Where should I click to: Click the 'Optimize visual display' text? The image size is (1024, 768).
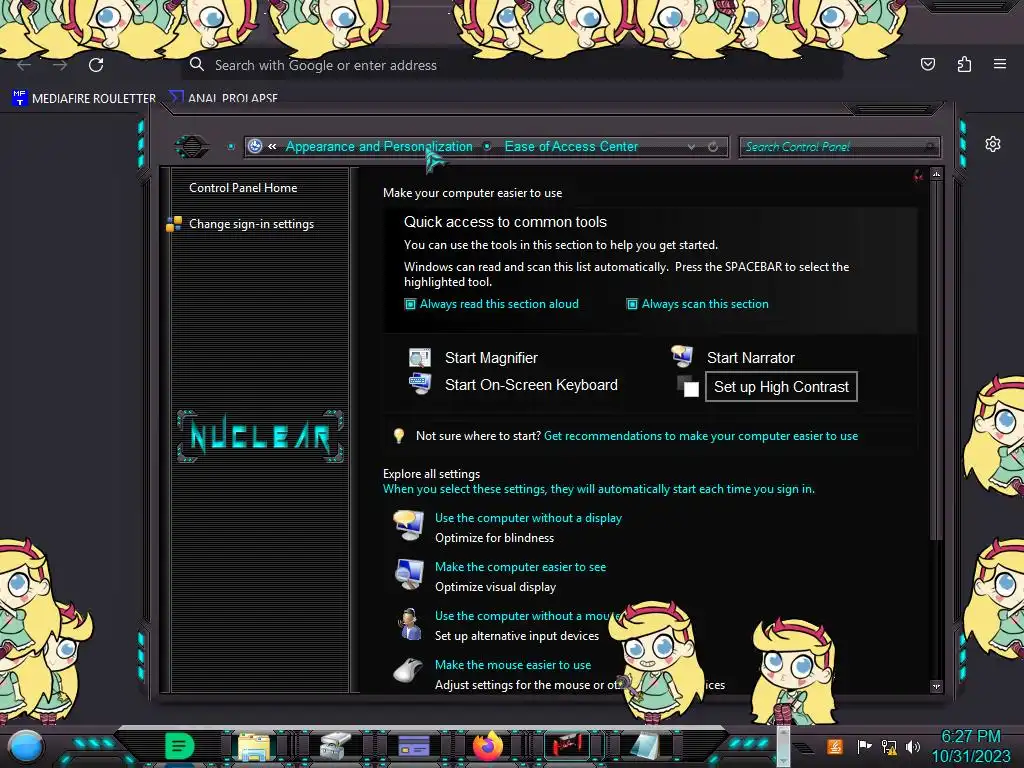coord(496,587)
